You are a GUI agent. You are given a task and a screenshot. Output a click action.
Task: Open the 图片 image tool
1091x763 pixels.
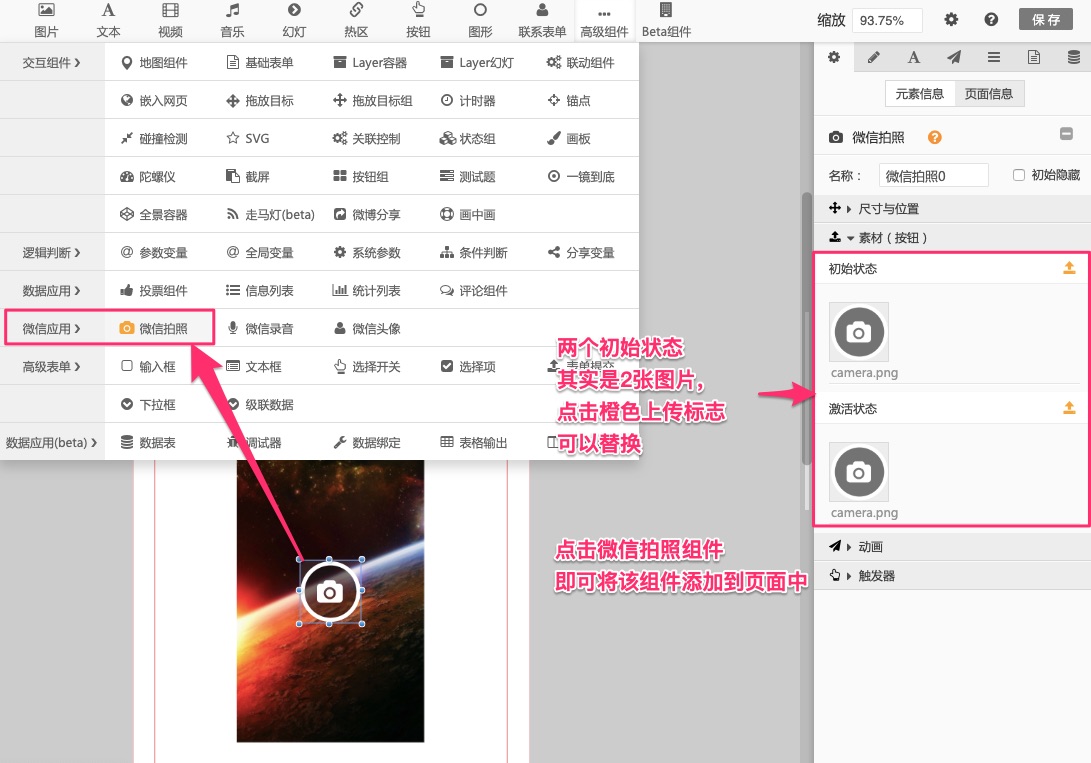46,20
